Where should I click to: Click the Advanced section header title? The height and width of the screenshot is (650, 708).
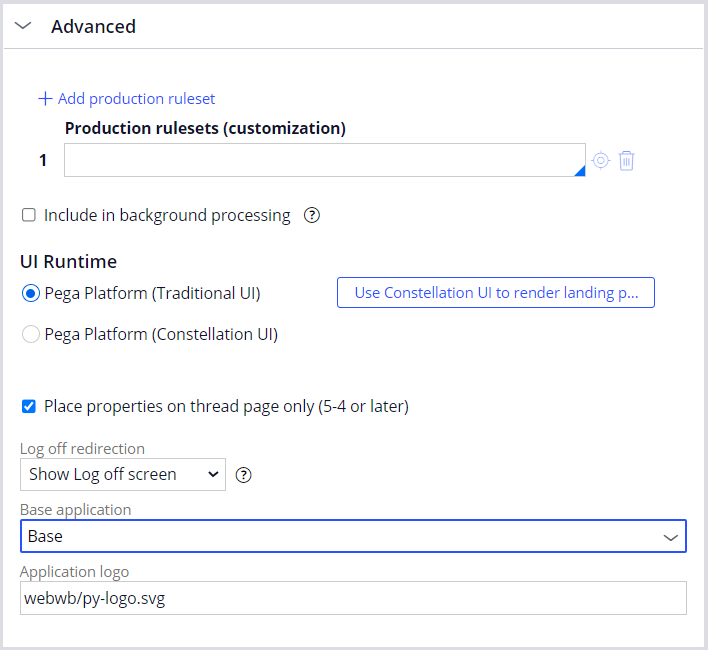pos(94,27)
